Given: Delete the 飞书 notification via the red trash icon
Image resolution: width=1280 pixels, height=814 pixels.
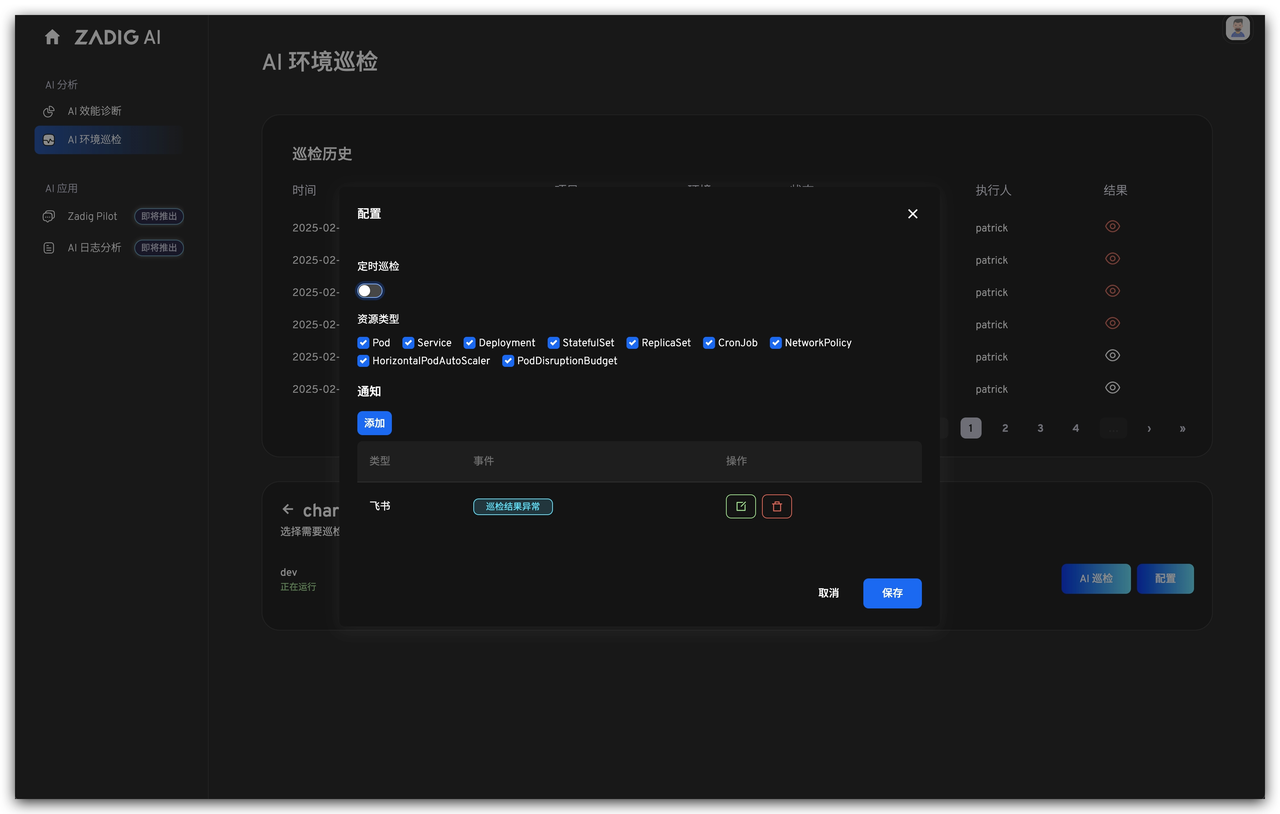Looking at the screenshot, I should click(x=777, y=506).
